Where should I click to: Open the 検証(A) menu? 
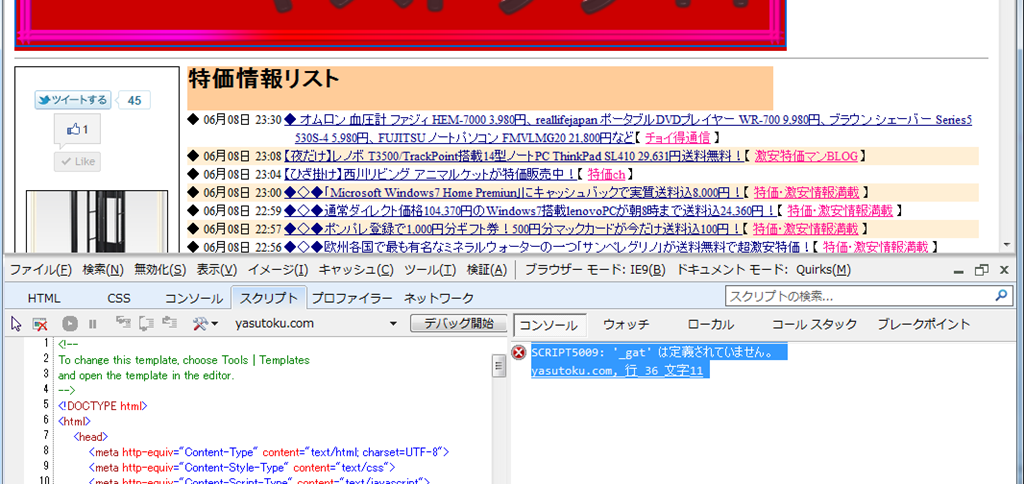click(x=487, y=270)
